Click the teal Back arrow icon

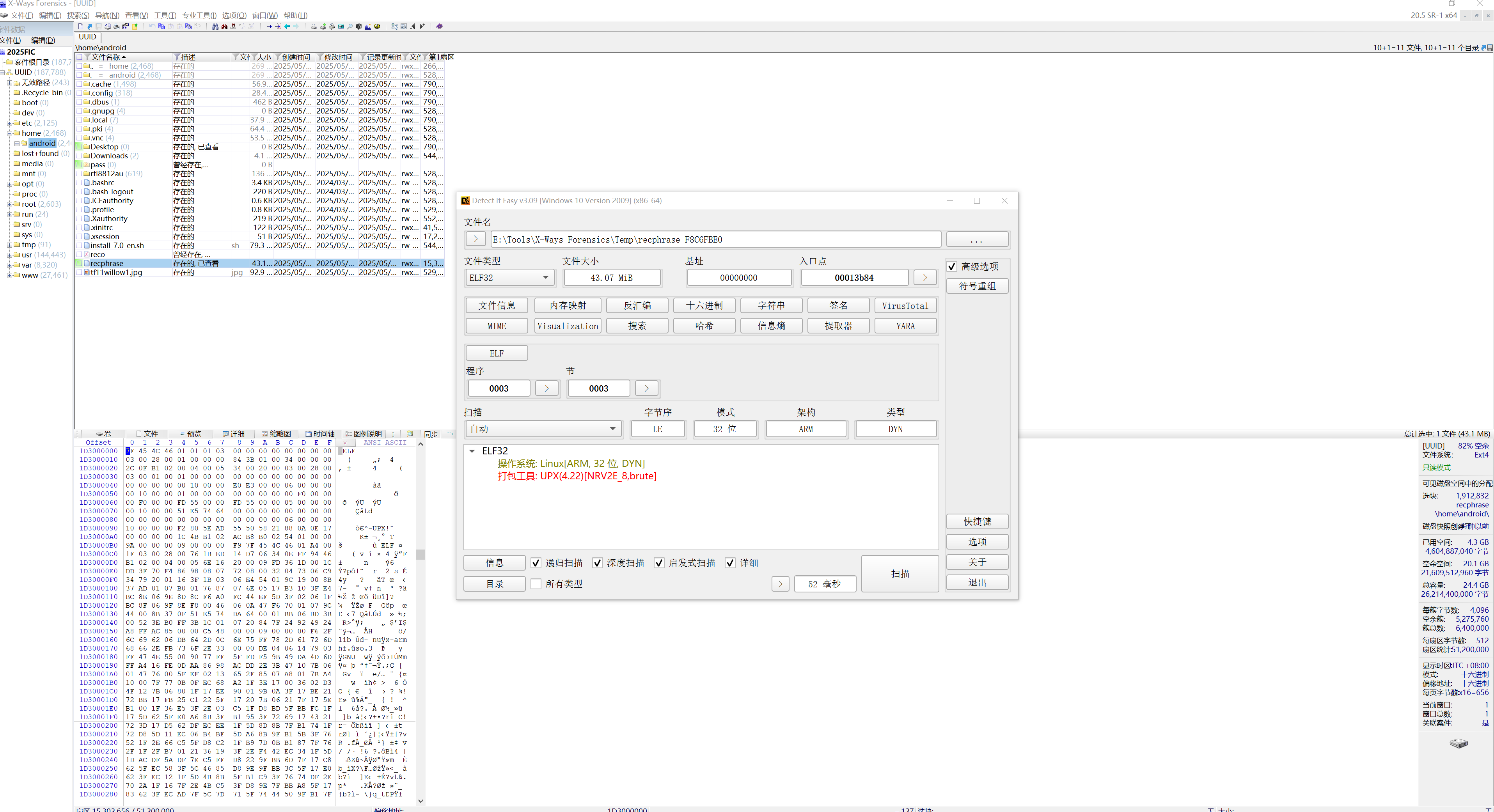(x=287, y=27)
